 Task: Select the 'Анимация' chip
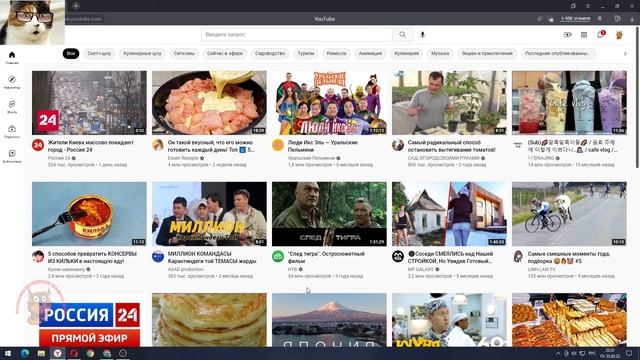(370, 53)
